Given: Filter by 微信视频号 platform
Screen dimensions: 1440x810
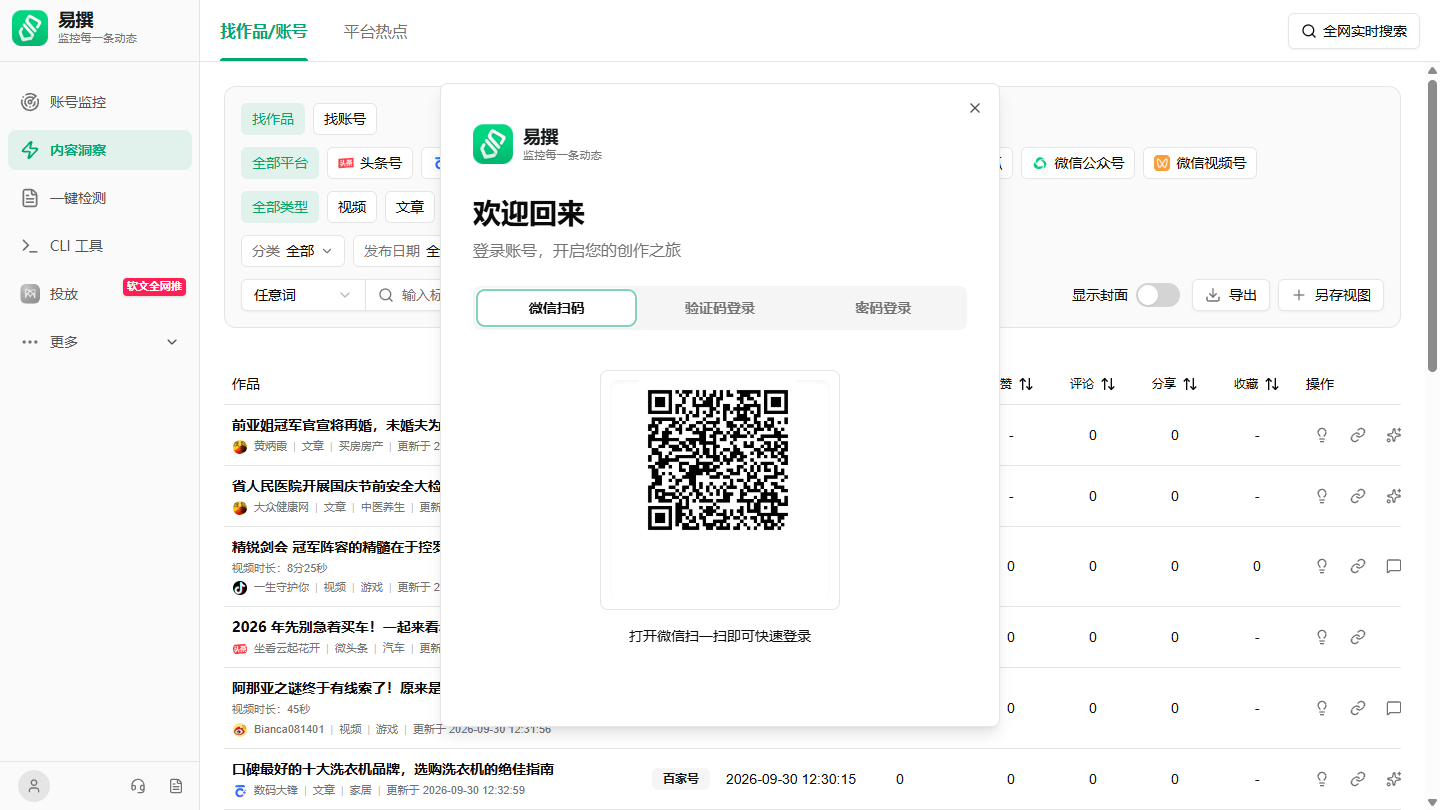Looking at the screenshot, I should coord(1200,163).
